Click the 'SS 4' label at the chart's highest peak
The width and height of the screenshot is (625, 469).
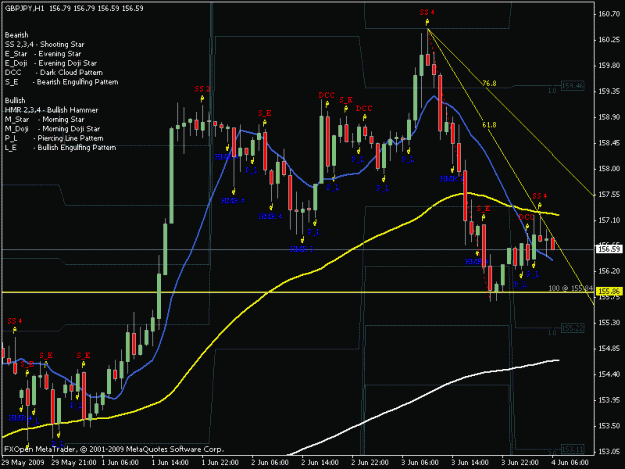click(x=427, y=12)
